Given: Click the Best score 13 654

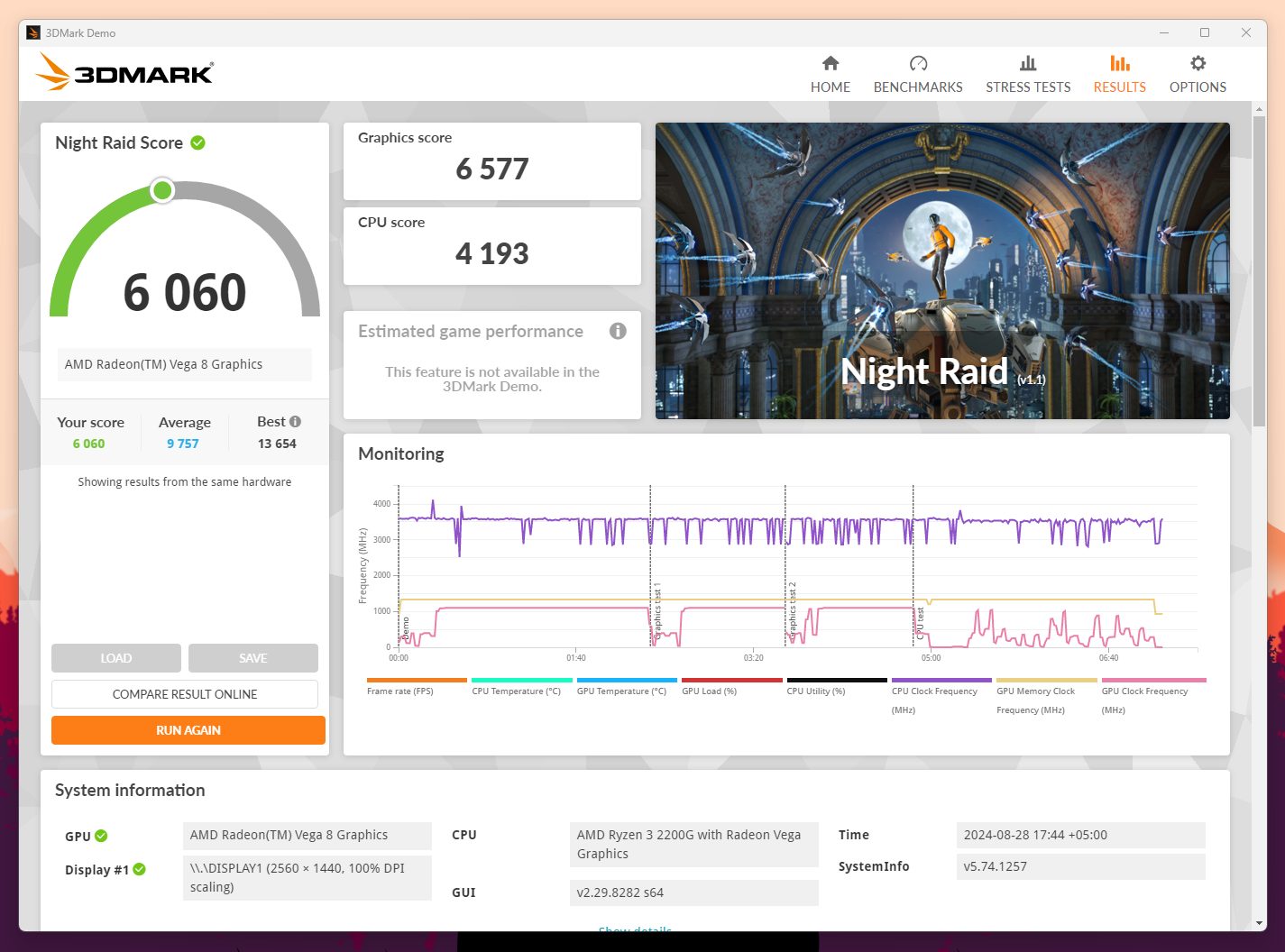Looking at the screenshot, I should coord(277,444).
